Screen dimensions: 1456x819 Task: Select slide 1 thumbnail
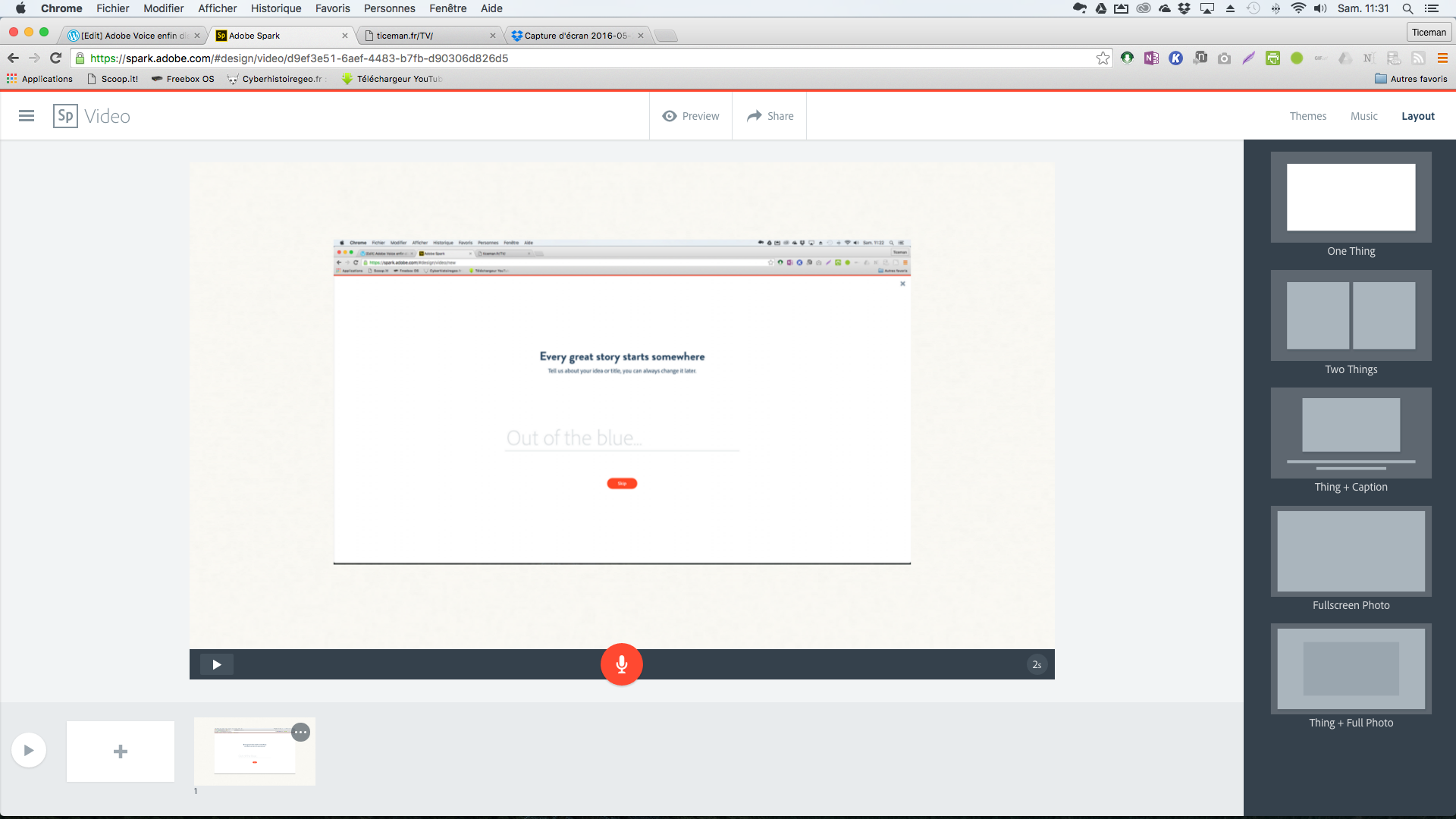pos(255,752)
